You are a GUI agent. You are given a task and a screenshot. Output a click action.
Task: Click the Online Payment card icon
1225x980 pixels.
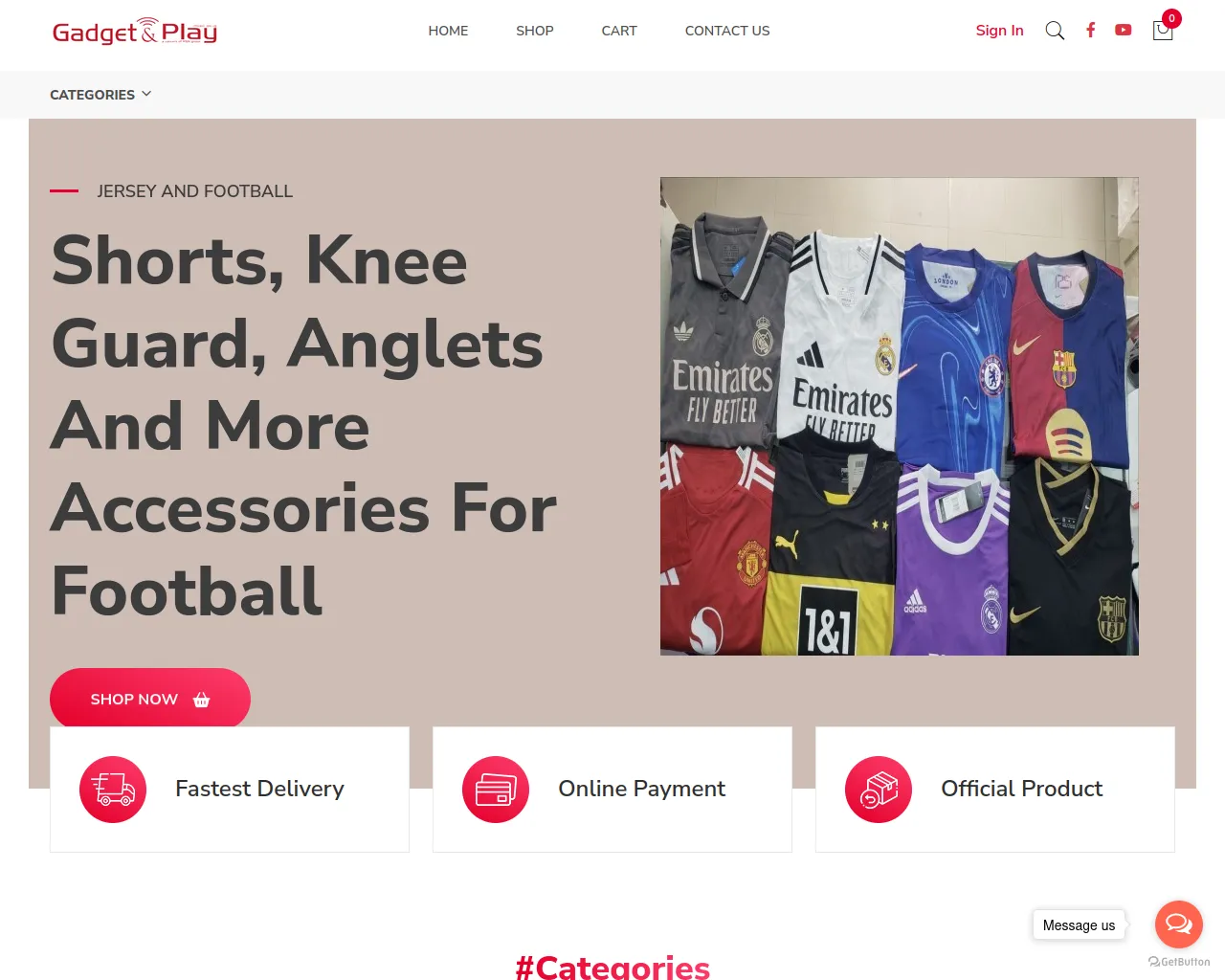(x=496, y=790)
